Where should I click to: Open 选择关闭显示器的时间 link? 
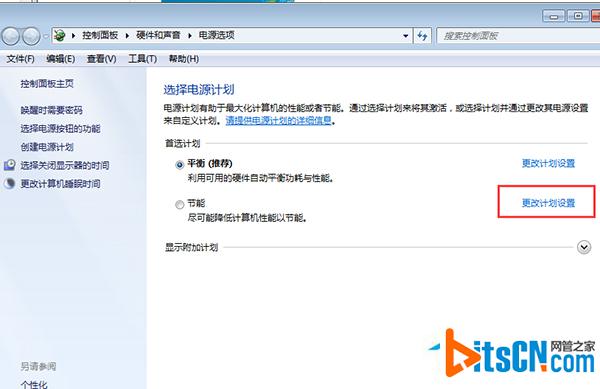65,165
